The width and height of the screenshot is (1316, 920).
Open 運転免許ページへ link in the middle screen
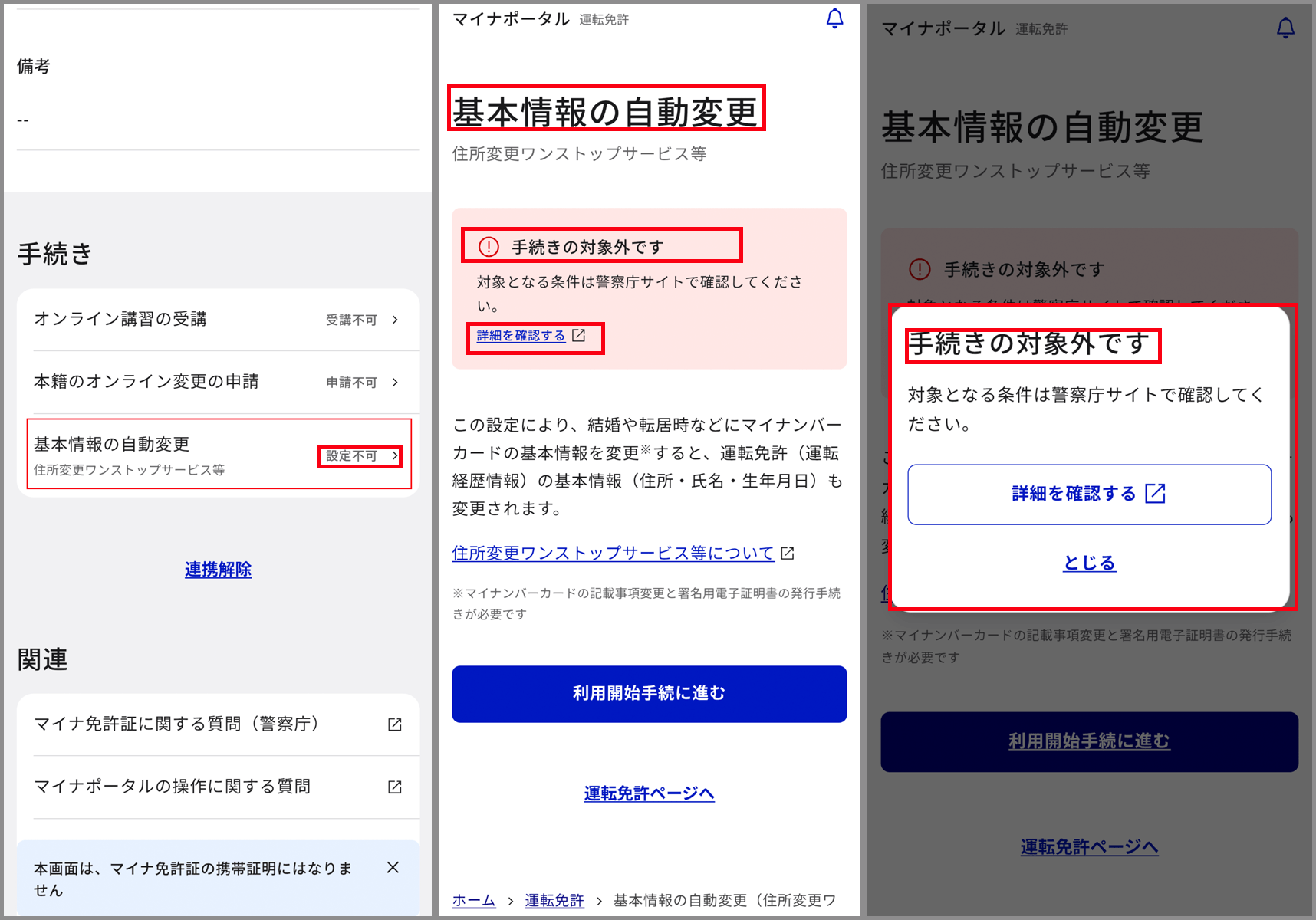click(649, 793)
